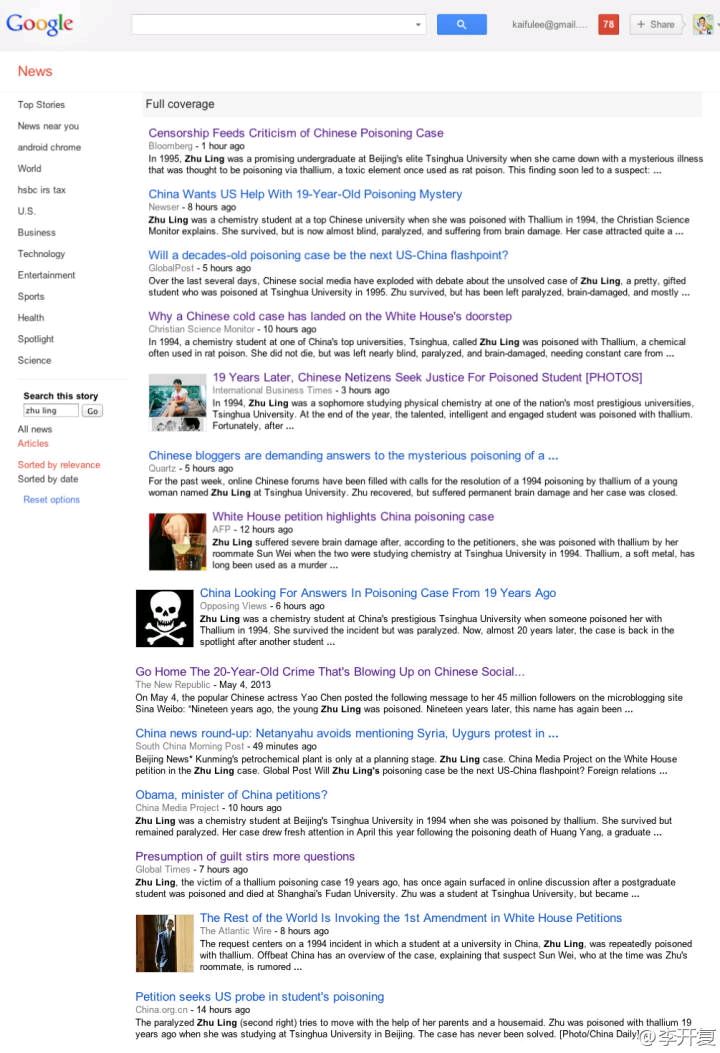The image size is (720, 1053).
Task: Open 'China Looking For Answers' headline
Action: (378, 593)
